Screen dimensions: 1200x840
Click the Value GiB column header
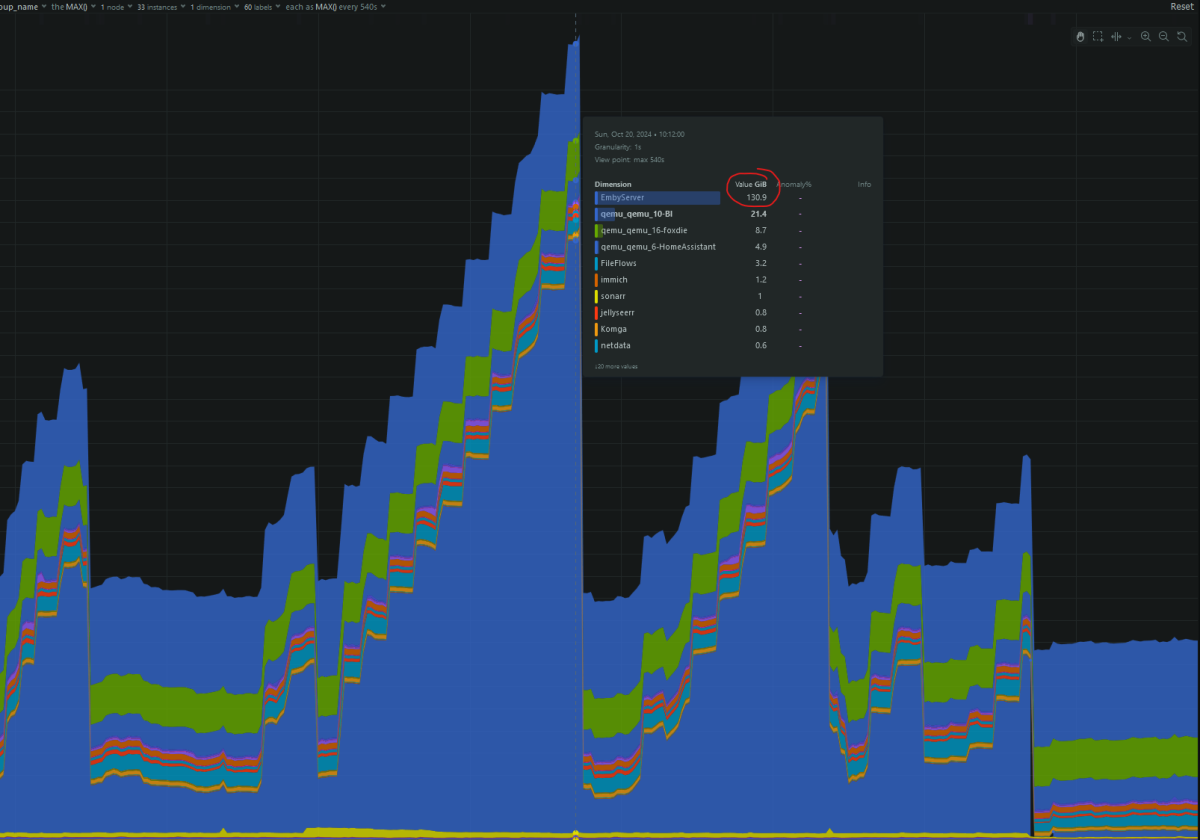click(750, 184)
